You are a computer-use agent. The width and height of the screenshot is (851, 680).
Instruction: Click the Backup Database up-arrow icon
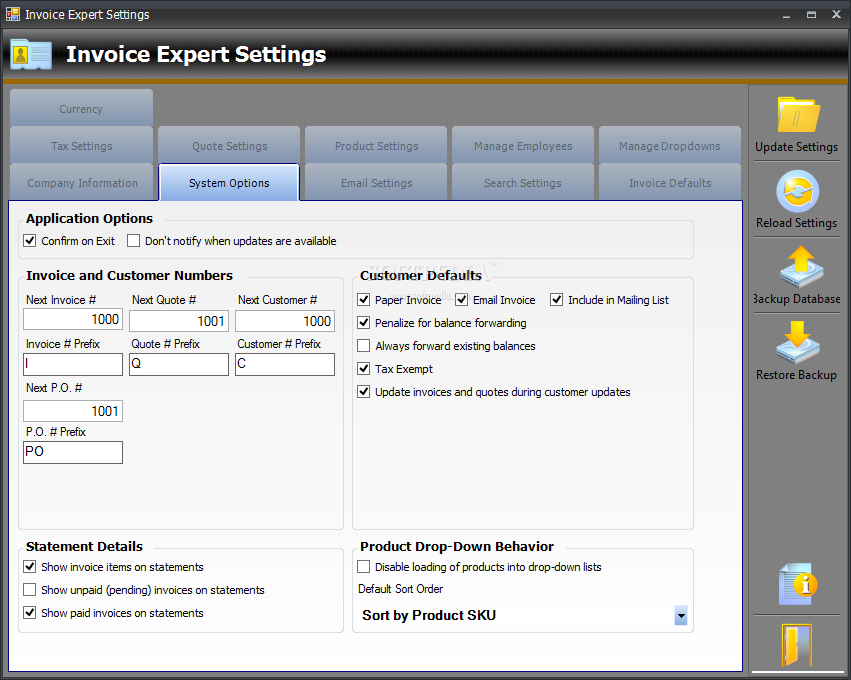[x=801, y=266]
